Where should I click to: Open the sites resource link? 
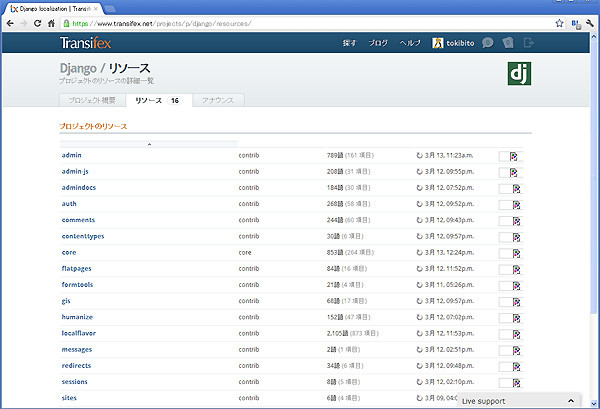[69, 398]
